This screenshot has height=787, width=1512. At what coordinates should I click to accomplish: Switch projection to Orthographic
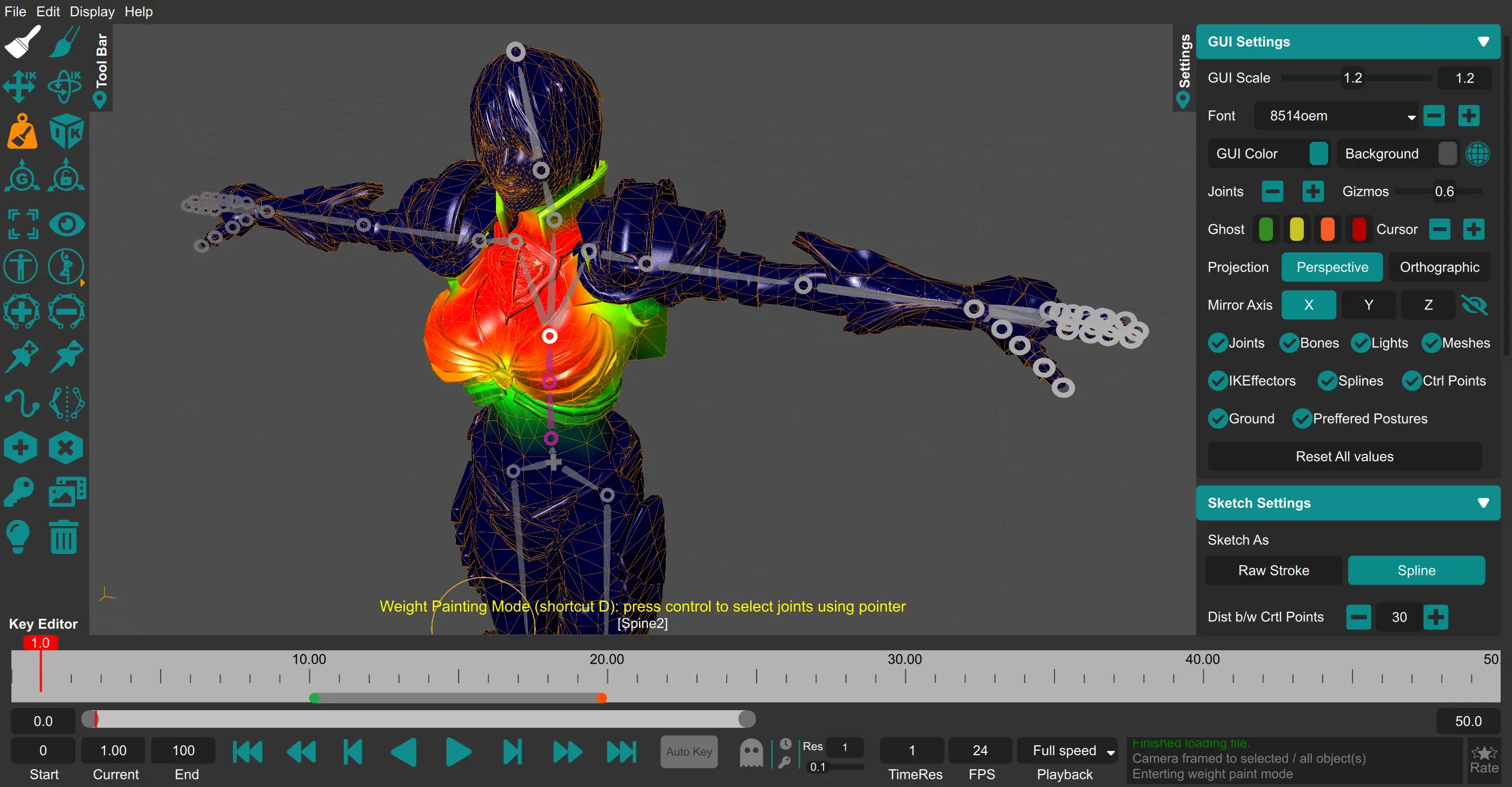(x=1438, y=268)
